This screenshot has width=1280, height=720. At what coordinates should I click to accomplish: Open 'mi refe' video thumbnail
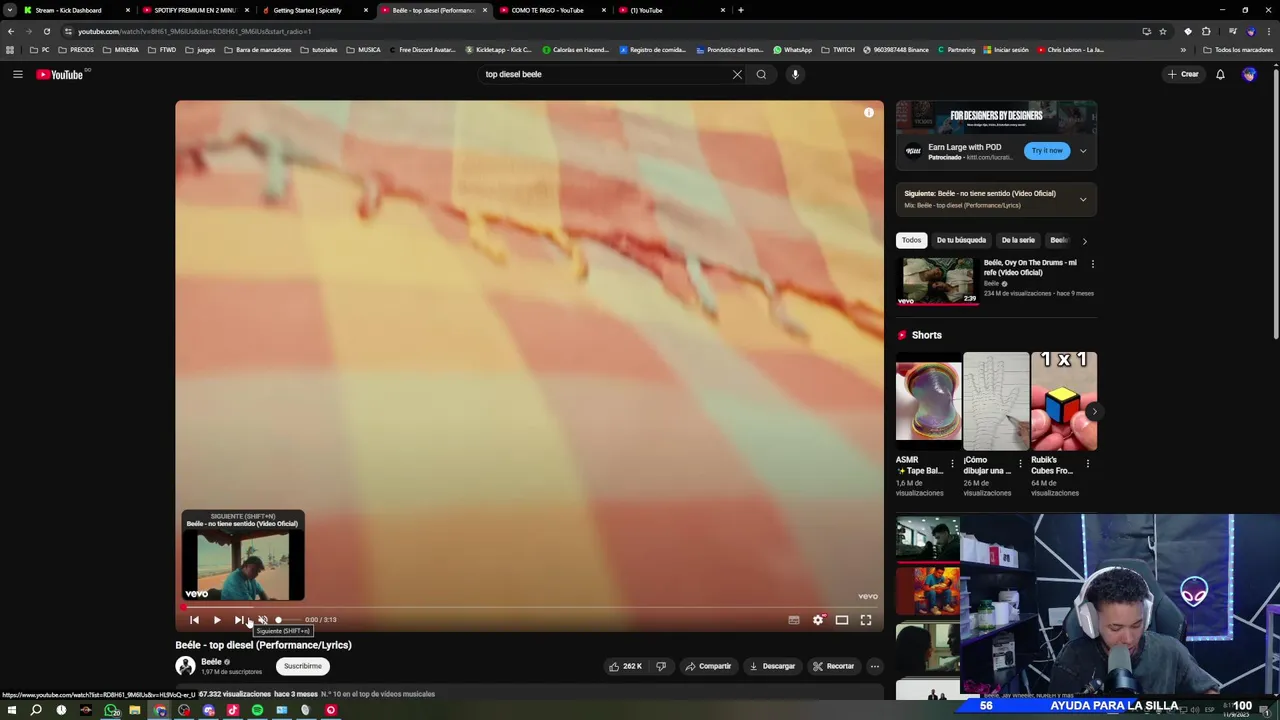click(938, 281)
